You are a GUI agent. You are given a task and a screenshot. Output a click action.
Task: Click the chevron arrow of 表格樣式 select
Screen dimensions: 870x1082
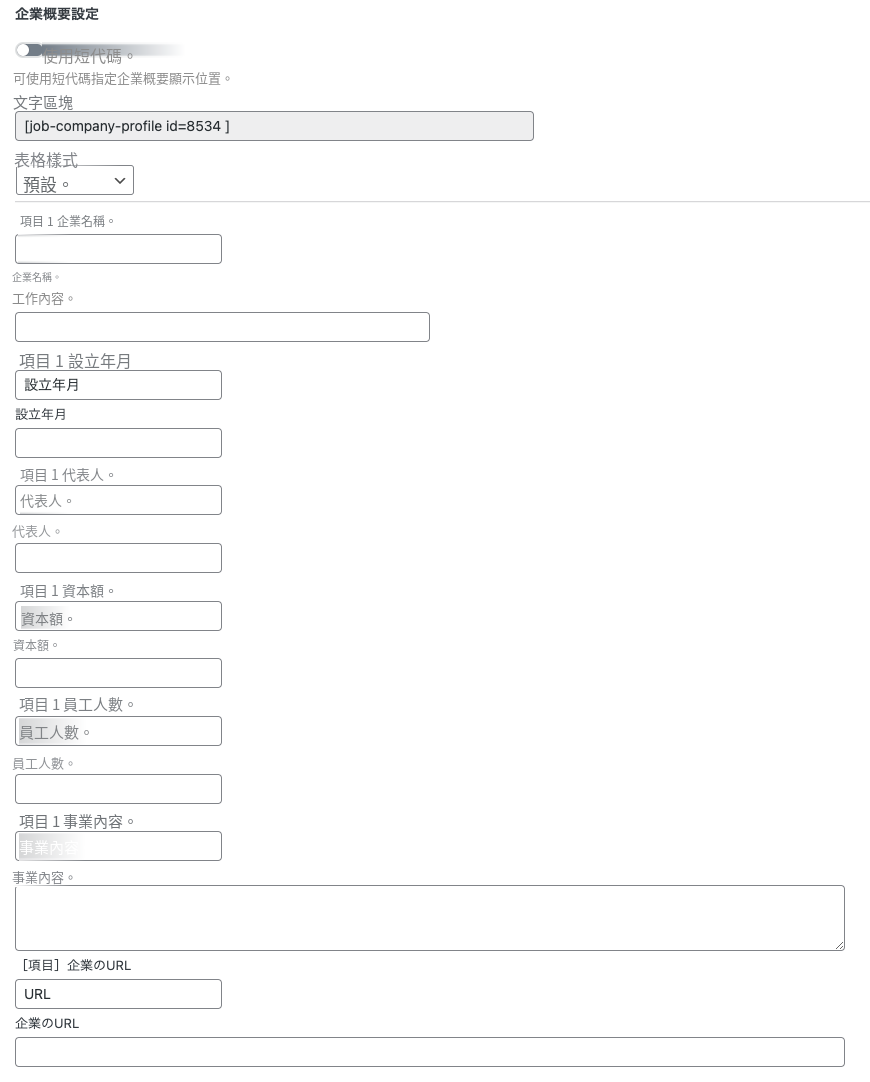coord(119,181)
